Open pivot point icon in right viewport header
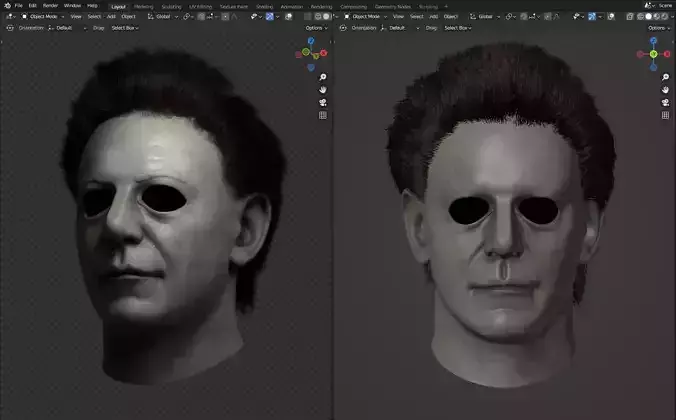This screenshot has width=676, height=420. [x=510, y=16]
